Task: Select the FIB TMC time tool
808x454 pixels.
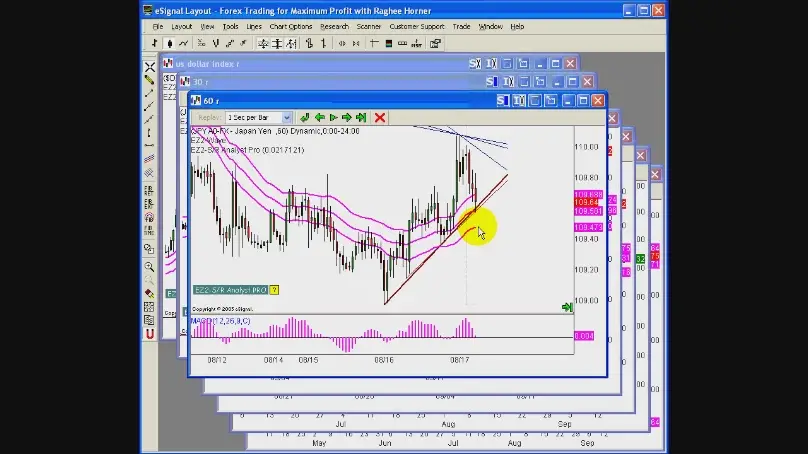Action: [149, 230]
